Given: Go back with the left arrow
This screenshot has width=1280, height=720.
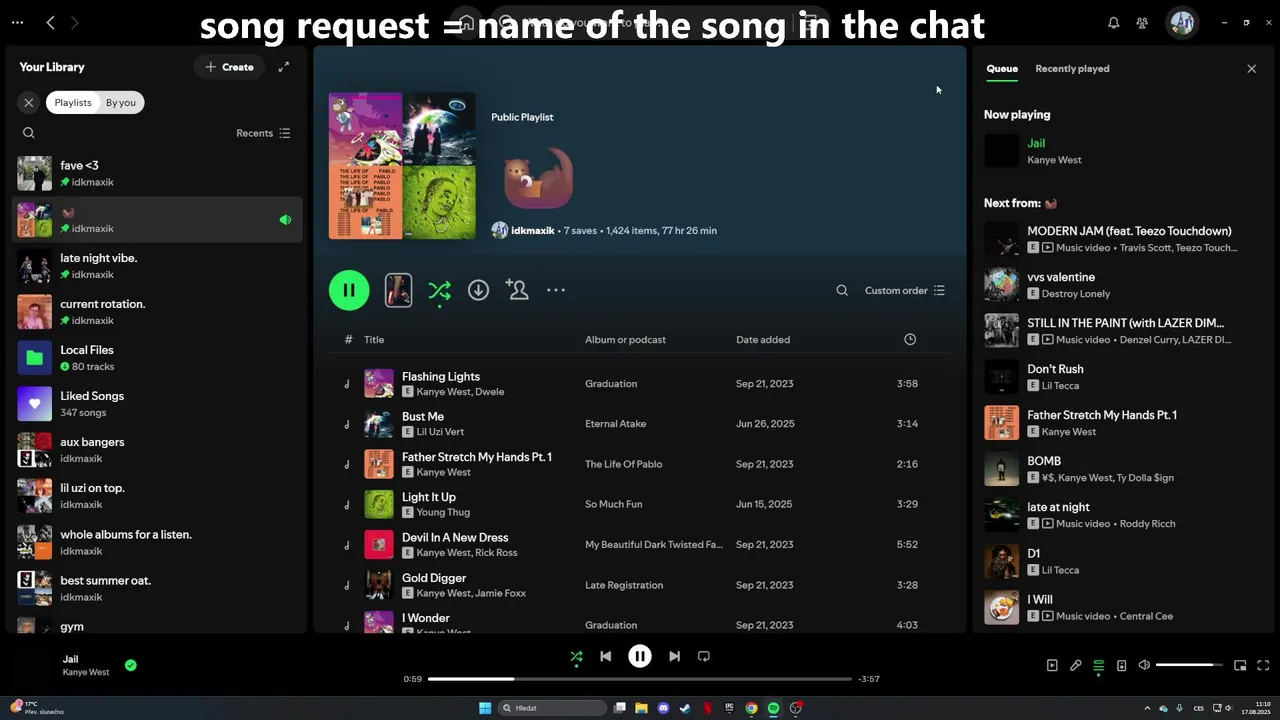Looking at the screenshot, I should 50,22.
